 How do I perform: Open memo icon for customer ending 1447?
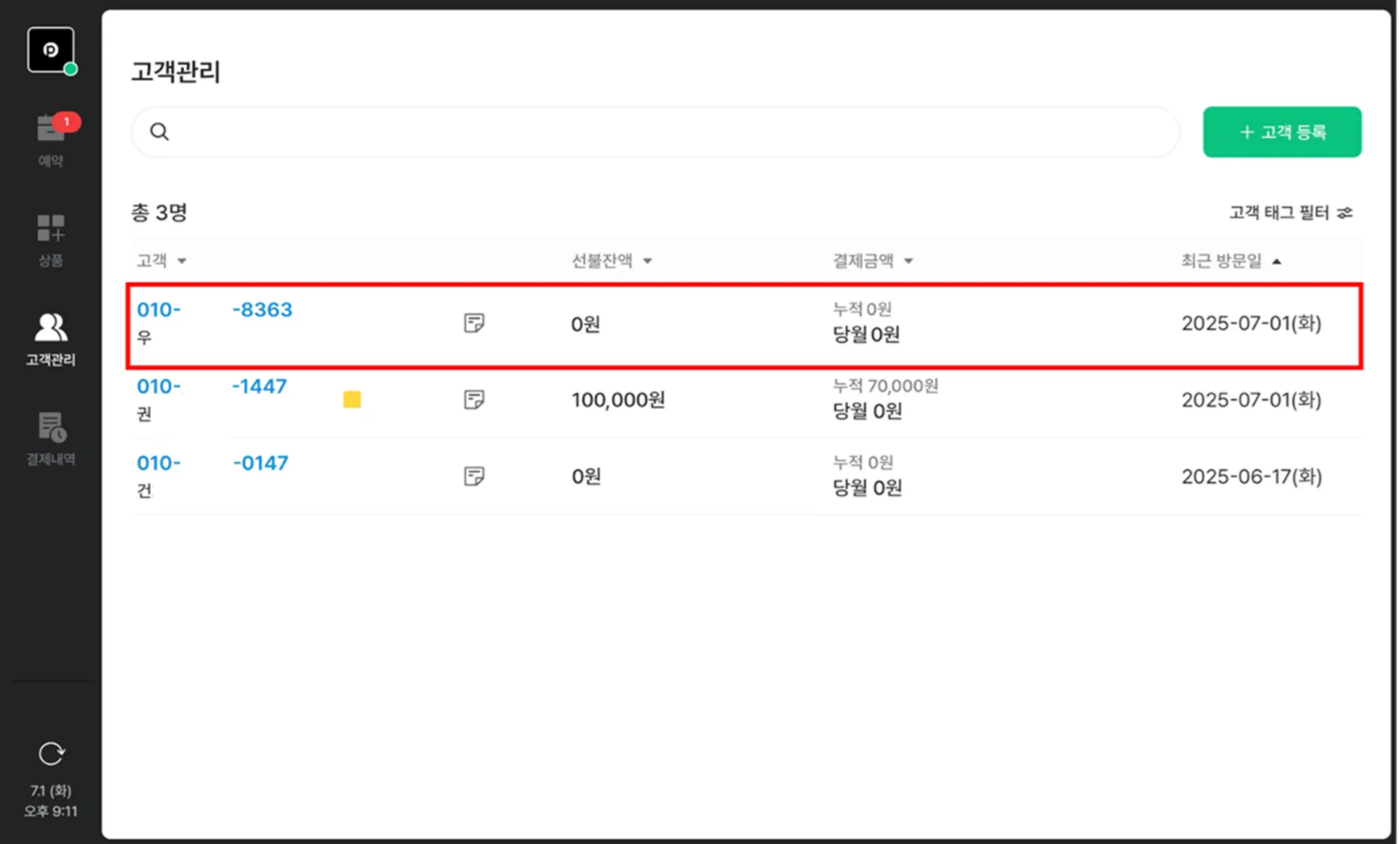point(473,400)
